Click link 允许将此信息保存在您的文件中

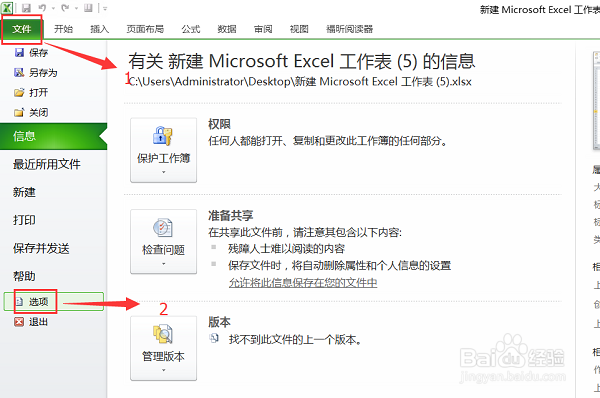coord(303,282)
